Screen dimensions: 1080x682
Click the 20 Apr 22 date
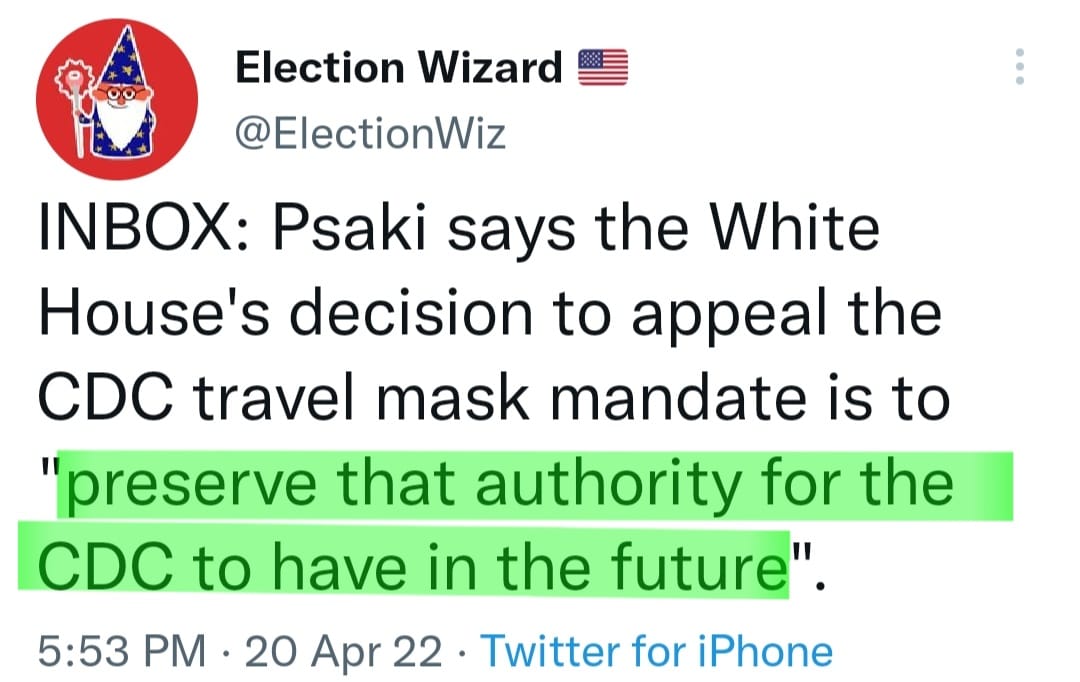click(343, 652)
